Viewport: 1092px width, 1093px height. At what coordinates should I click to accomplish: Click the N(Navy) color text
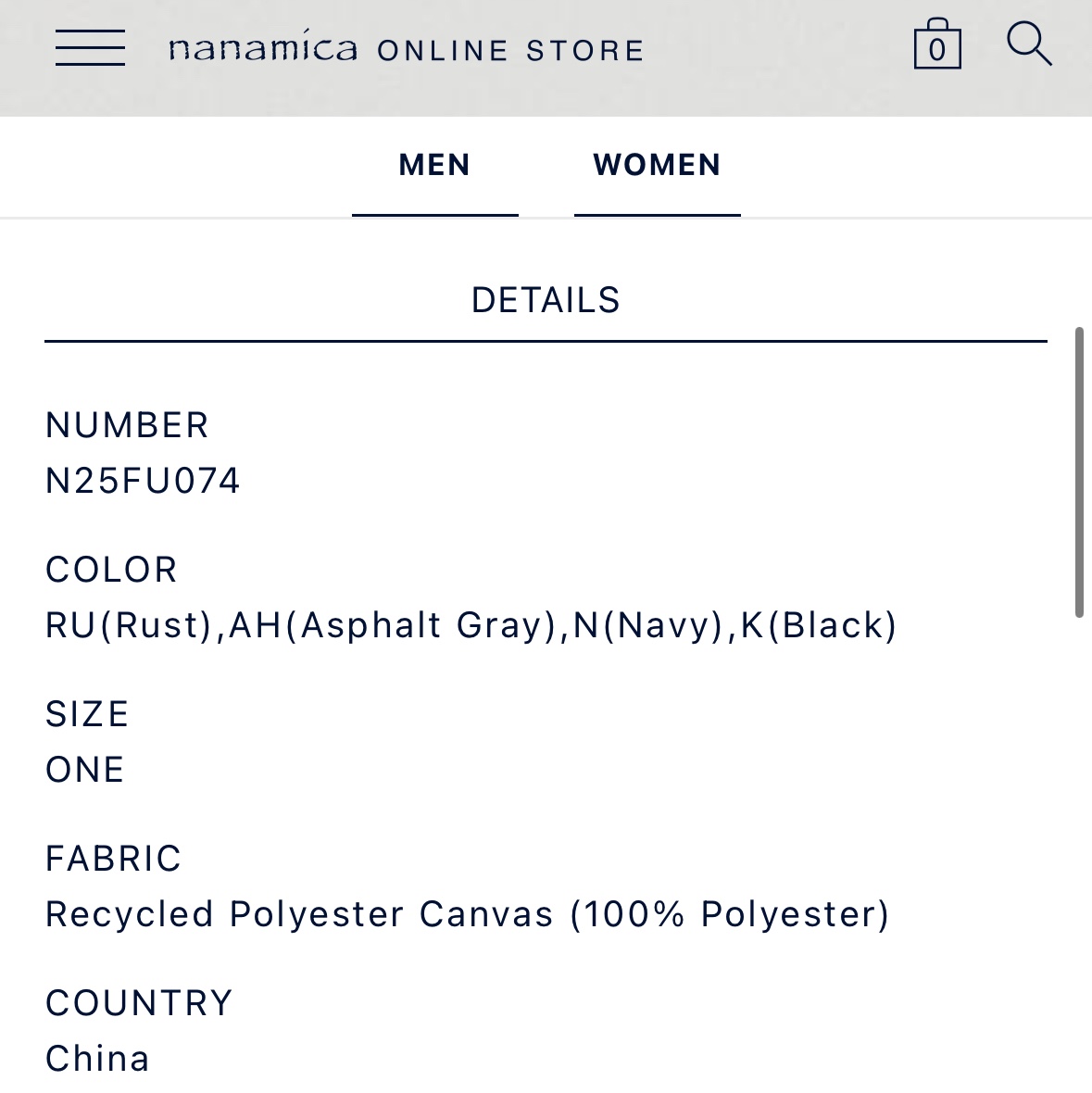point(648,625)
